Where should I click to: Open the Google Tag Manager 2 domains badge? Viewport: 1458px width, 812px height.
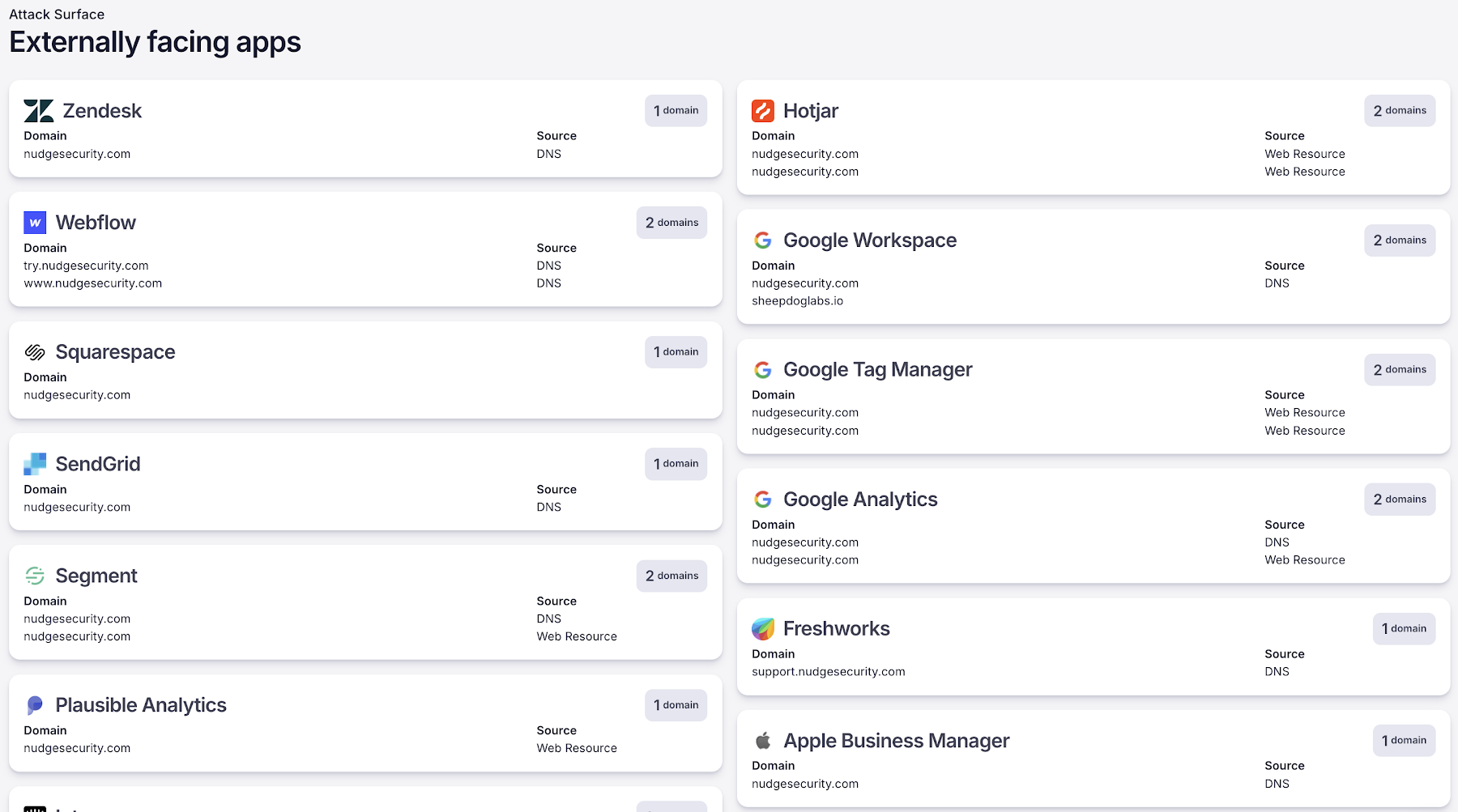1400,370
